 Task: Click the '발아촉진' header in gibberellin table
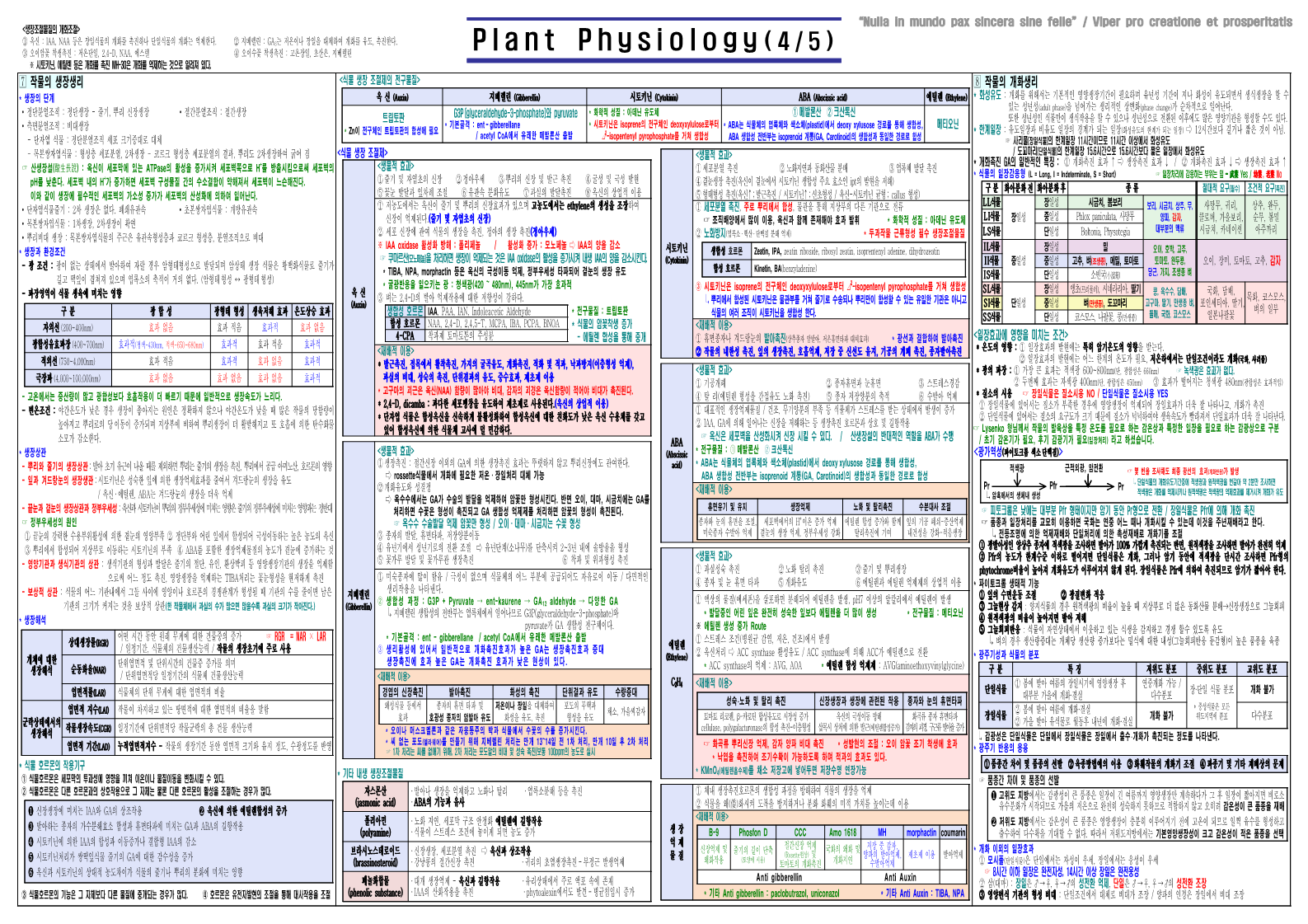click(x=459, y=692)
